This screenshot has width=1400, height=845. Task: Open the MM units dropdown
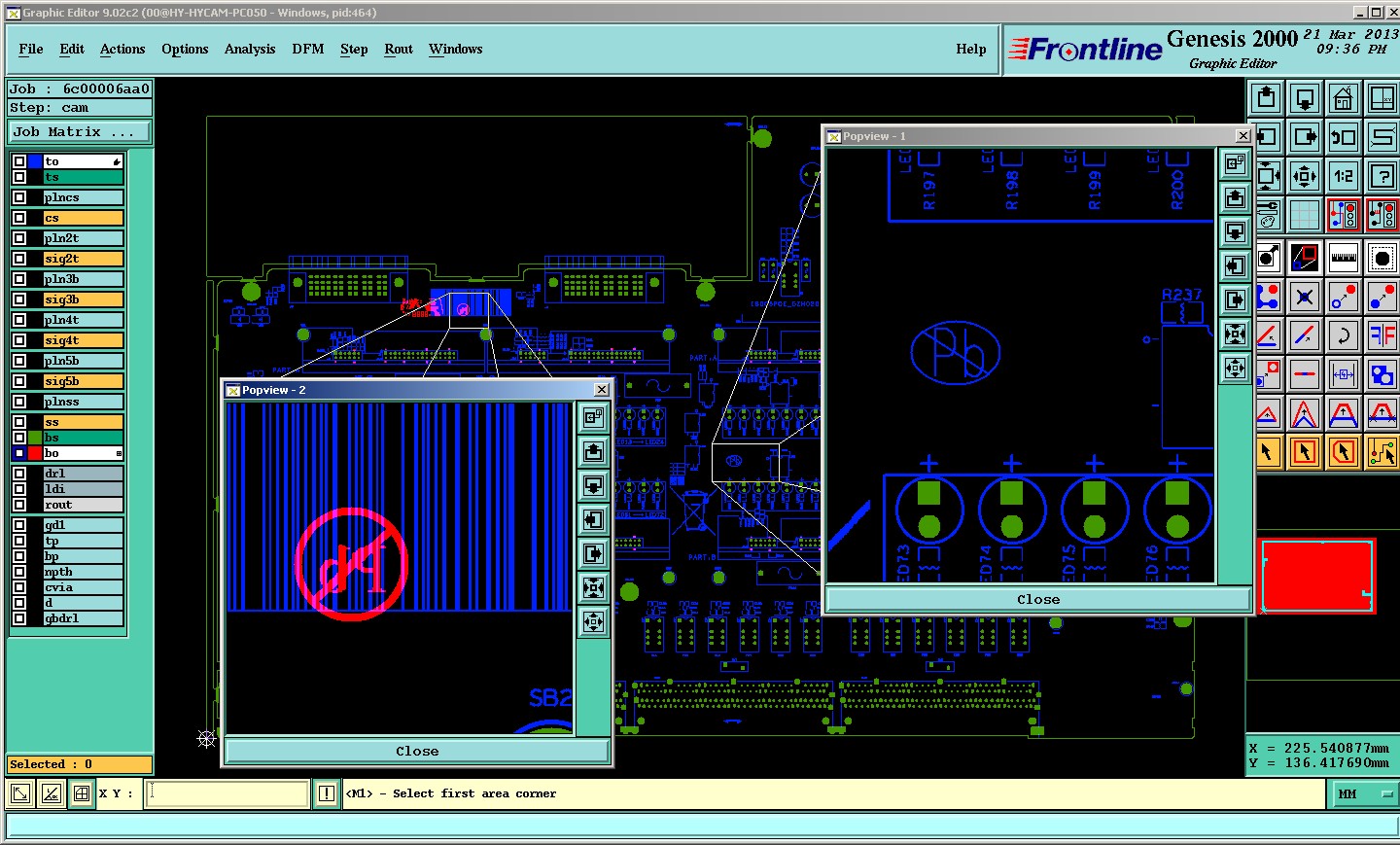tap(1365, 793)
